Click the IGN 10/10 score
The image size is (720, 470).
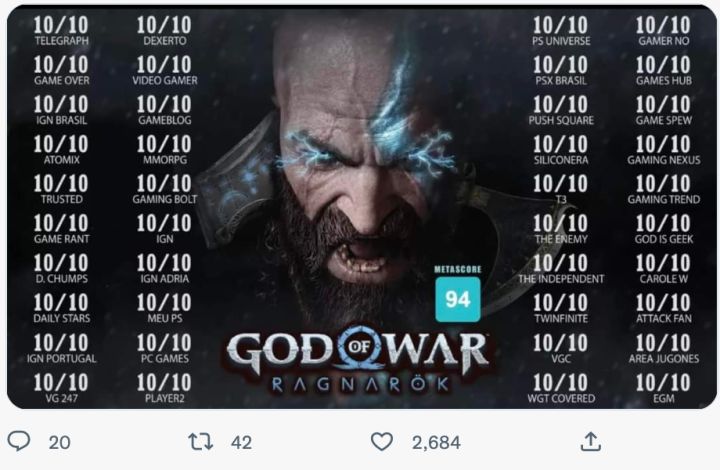coord(164,229)
